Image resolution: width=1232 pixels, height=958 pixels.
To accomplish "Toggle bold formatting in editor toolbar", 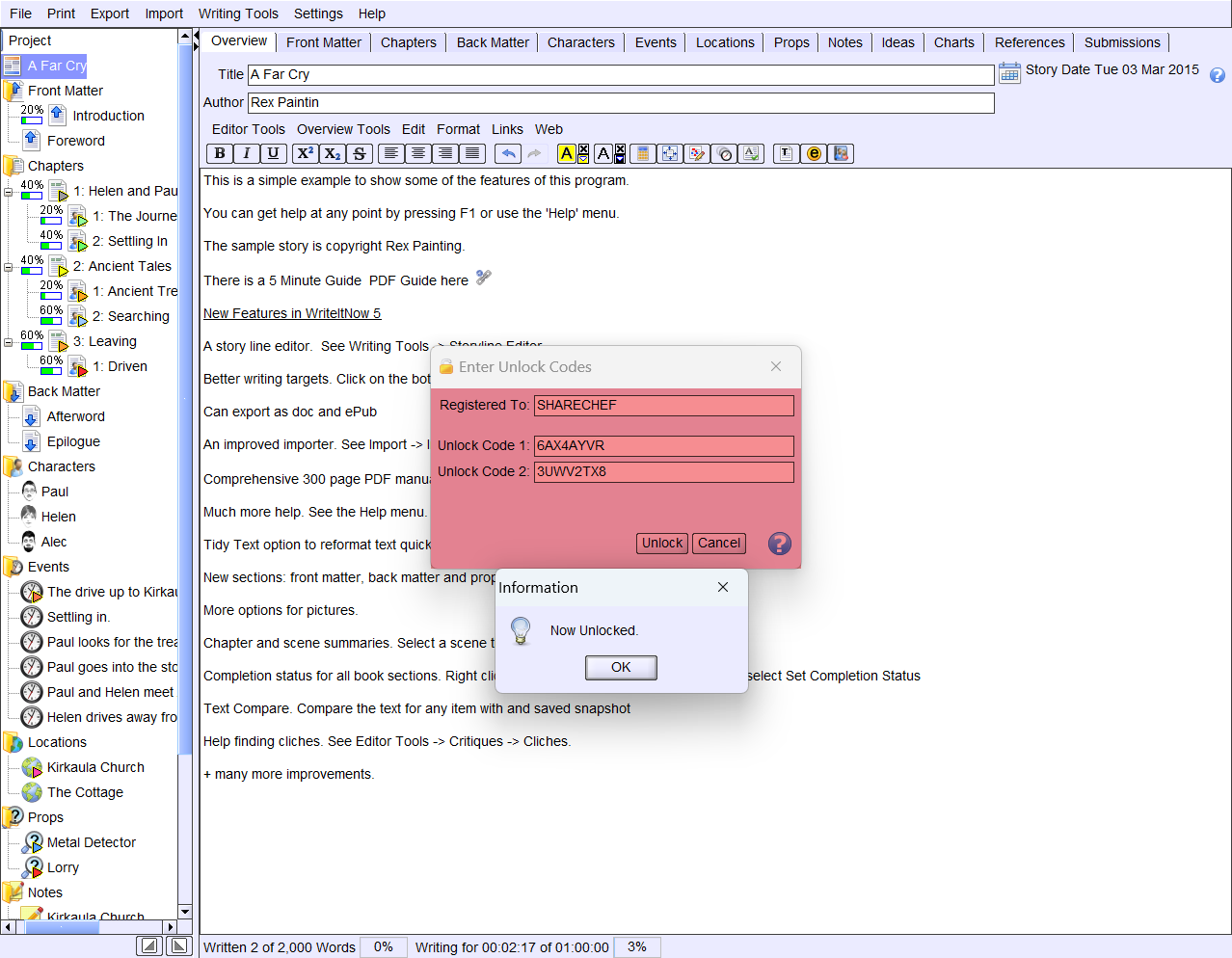I will (220, 153).
